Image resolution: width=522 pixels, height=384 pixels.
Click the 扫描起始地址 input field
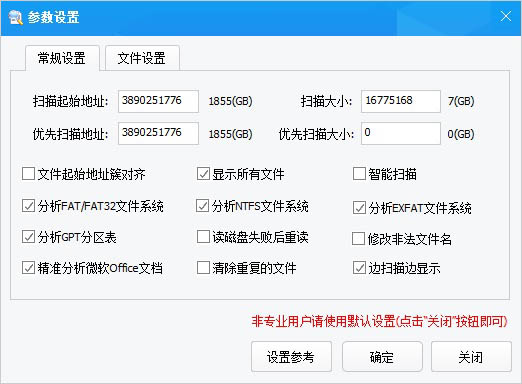coord(158,101)
